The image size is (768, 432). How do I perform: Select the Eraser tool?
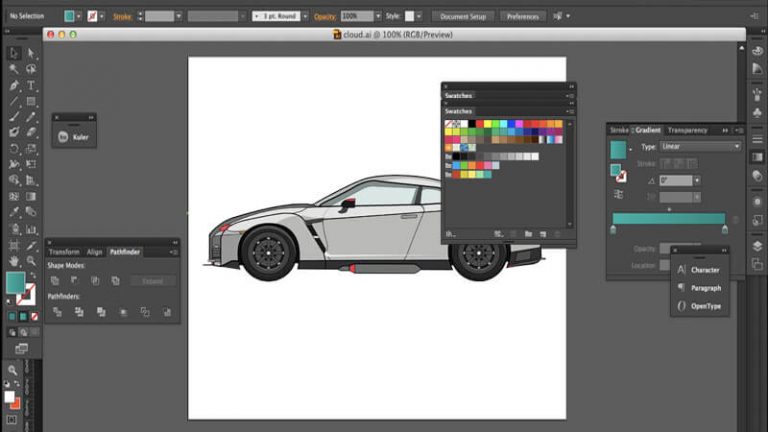31,132
